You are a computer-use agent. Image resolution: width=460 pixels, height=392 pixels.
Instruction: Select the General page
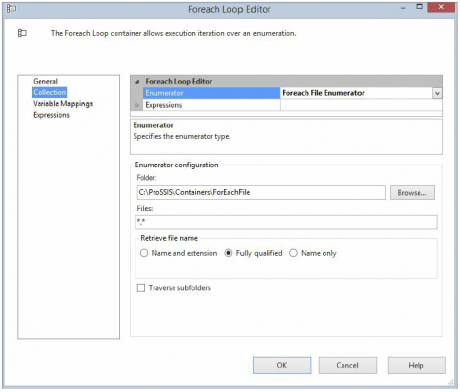tap(45, 81)
